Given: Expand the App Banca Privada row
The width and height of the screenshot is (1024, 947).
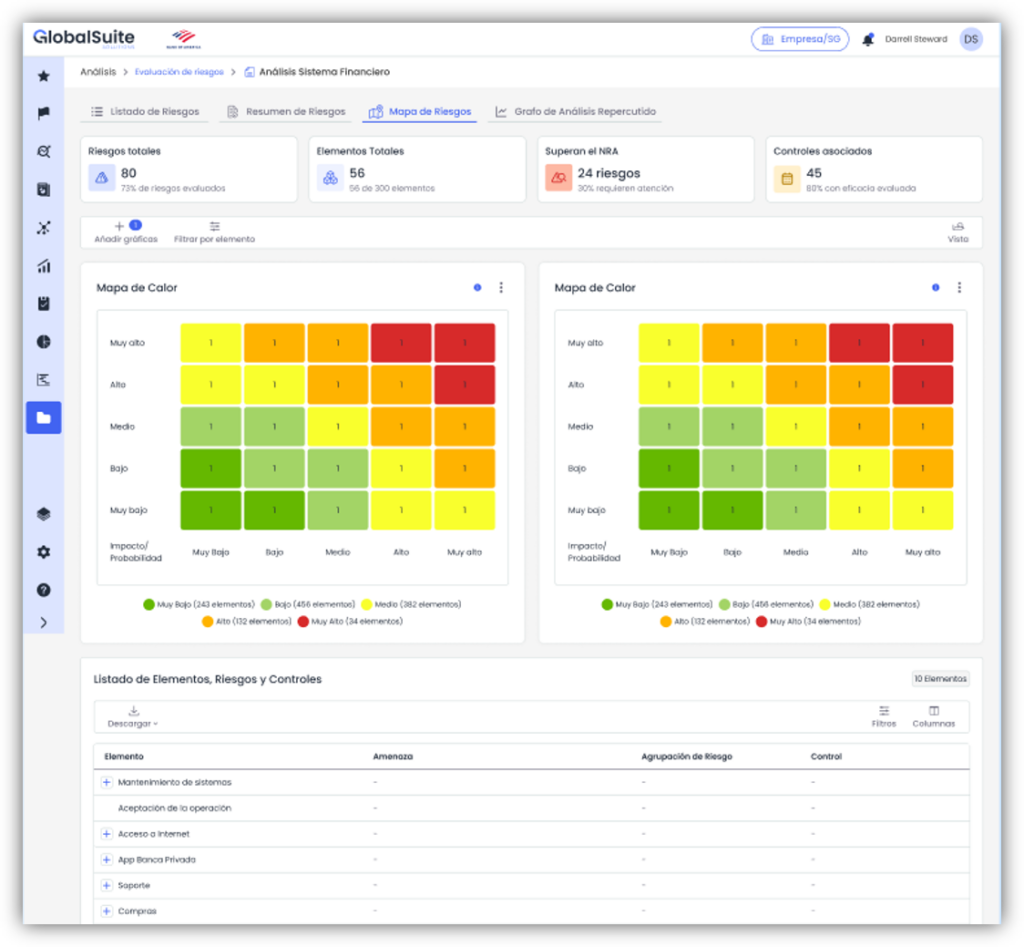Looking at the screenshot, I should click(x=106, y=860).
